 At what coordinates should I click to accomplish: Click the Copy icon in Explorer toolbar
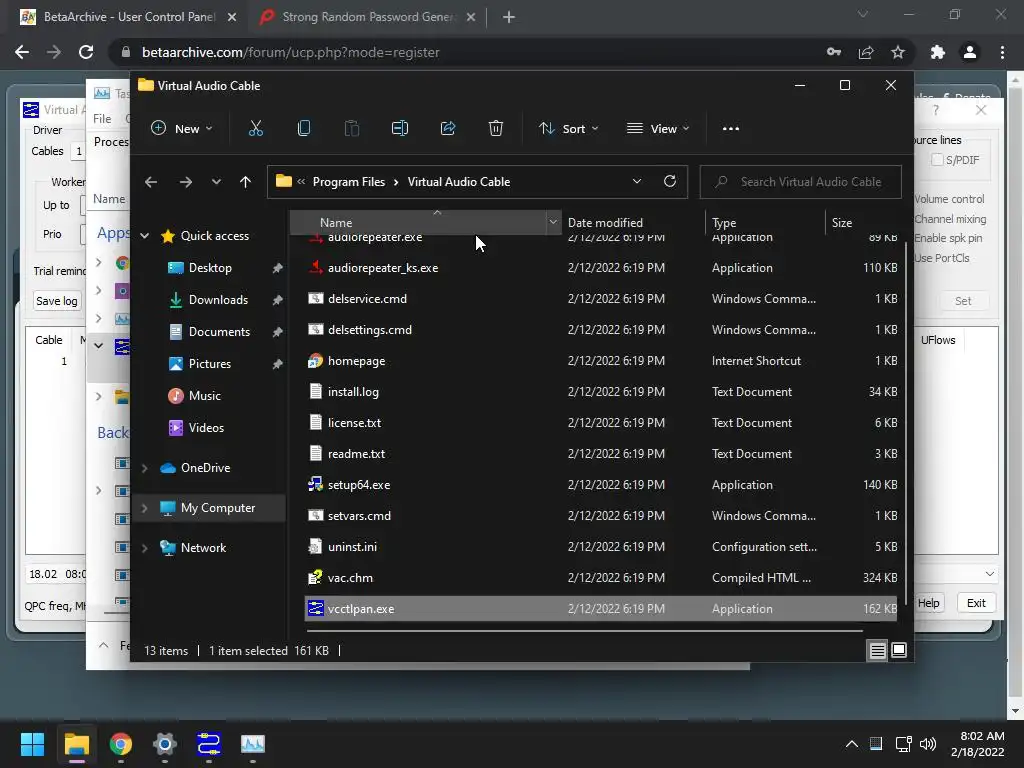click(304, 129)
